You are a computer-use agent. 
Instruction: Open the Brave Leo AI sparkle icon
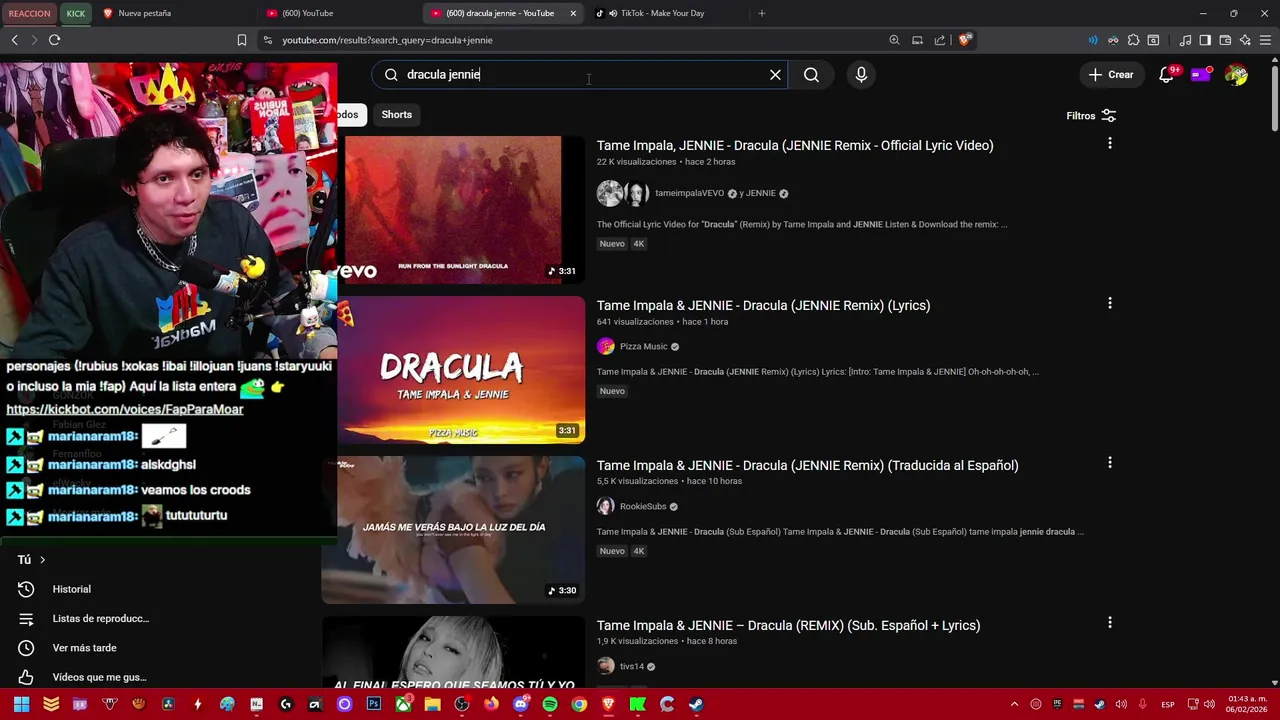click(1245, 41)
